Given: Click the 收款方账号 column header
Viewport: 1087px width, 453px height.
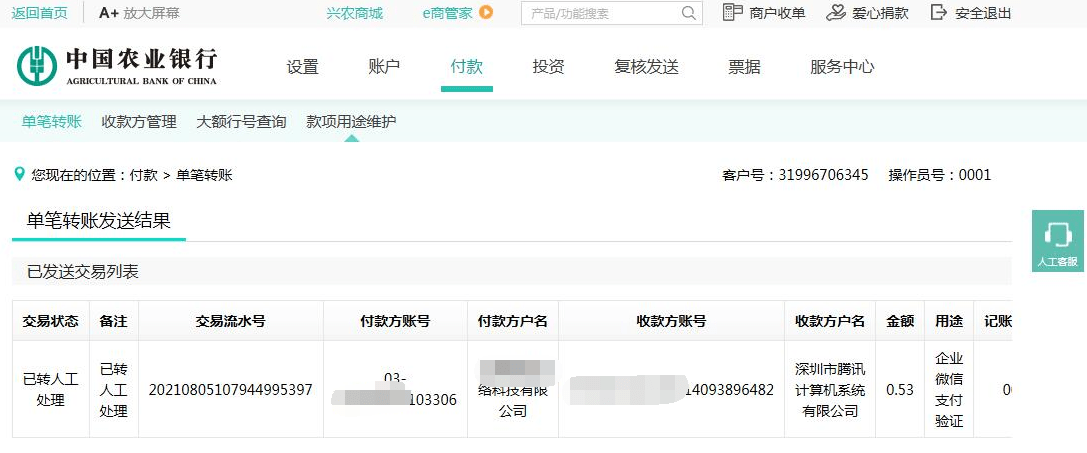Looking at the screenshot, I should (x=671, y=321).
